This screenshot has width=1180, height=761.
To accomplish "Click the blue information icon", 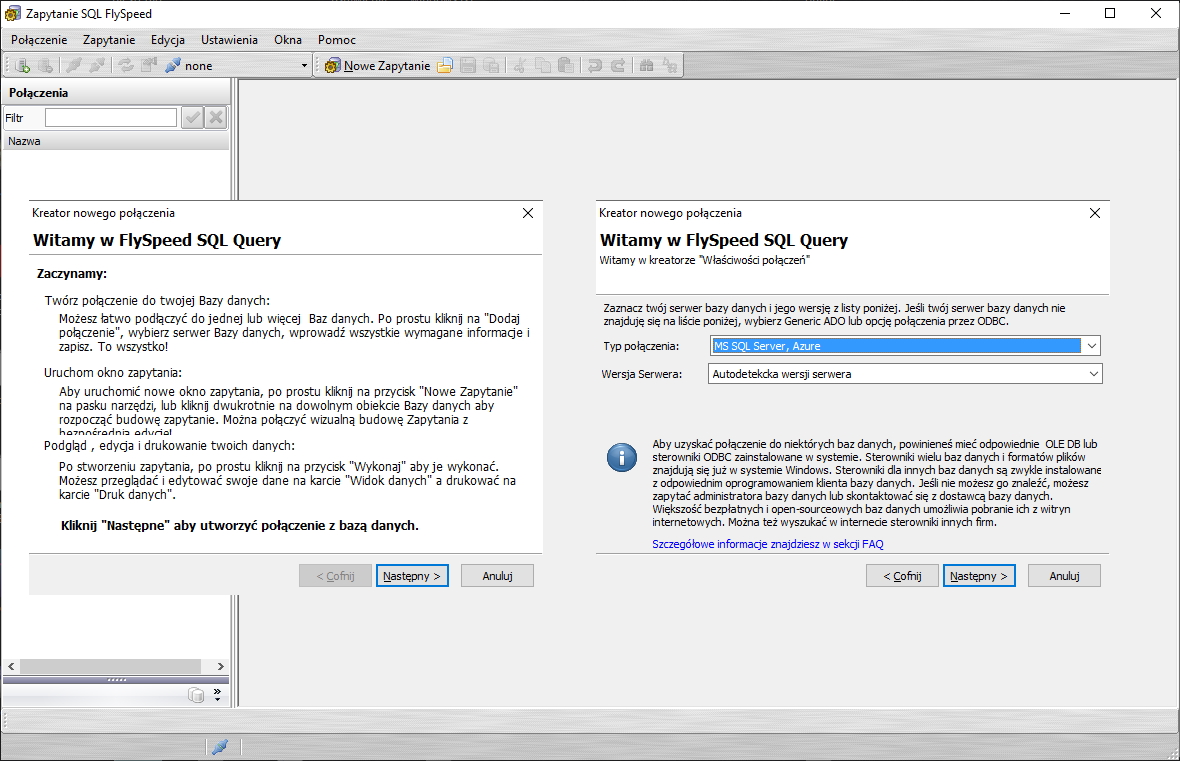I will 622,456.
